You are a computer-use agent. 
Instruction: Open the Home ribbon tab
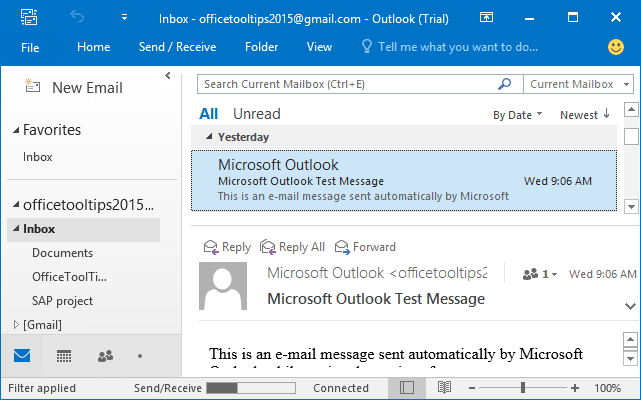click(x=94, y=47)
